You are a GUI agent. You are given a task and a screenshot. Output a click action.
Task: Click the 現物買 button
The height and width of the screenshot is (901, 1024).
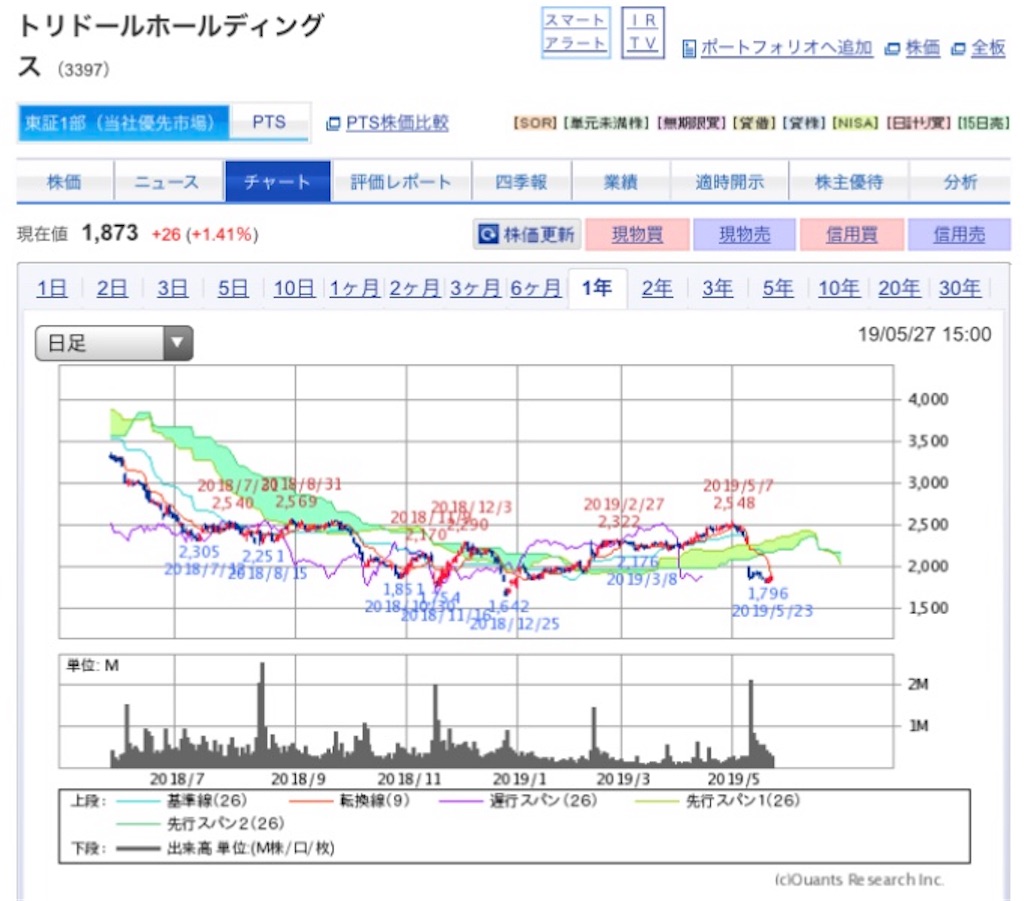pyautogui.click(x=637, y=234)
